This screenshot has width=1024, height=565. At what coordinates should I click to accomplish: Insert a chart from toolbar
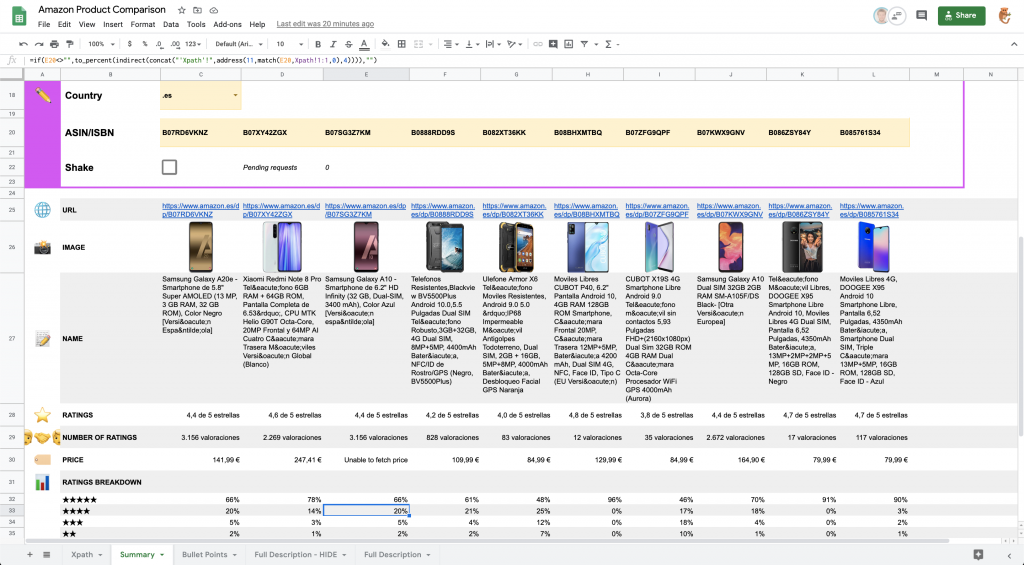click(569, 44)
